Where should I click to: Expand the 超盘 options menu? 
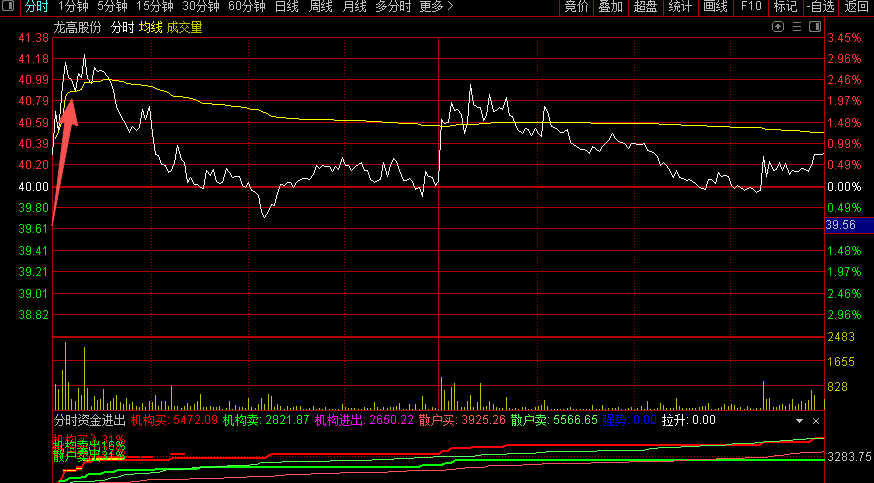644,7
